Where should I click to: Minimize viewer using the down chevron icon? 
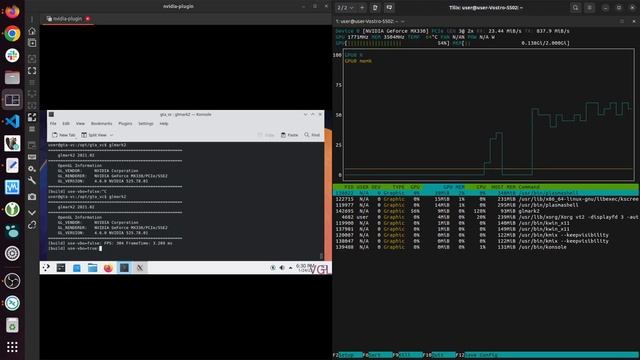(32, 213)
